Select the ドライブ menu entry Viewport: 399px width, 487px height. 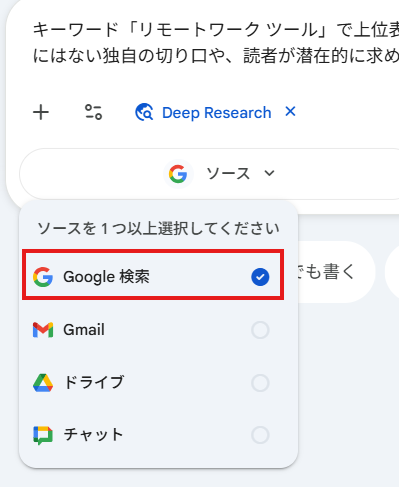point(151,383)
